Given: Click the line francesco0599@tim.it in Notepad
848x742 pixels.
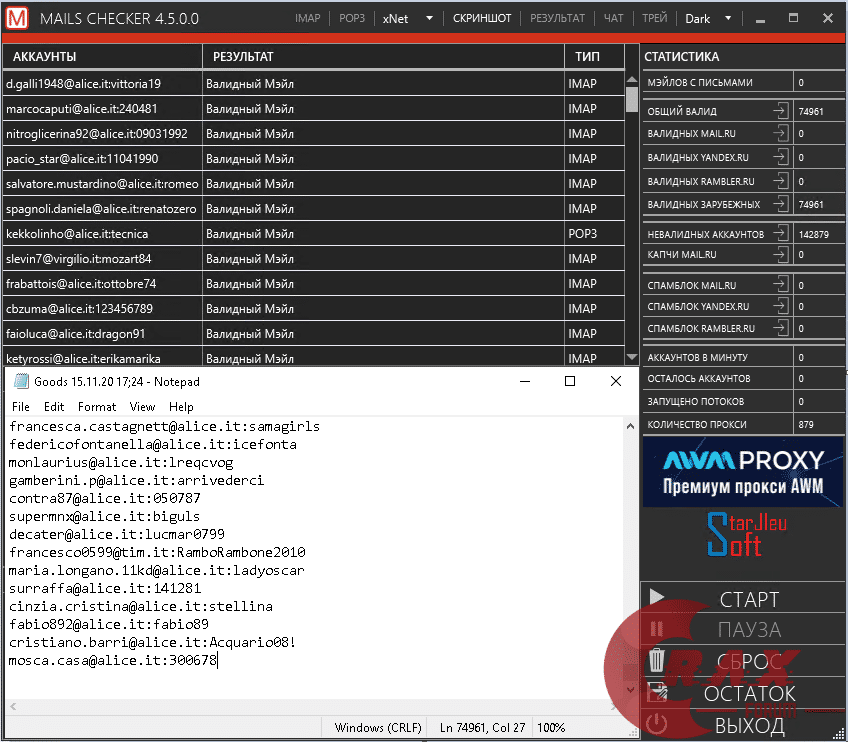Looking at the screenshot, I should click(x=157, y=552).
